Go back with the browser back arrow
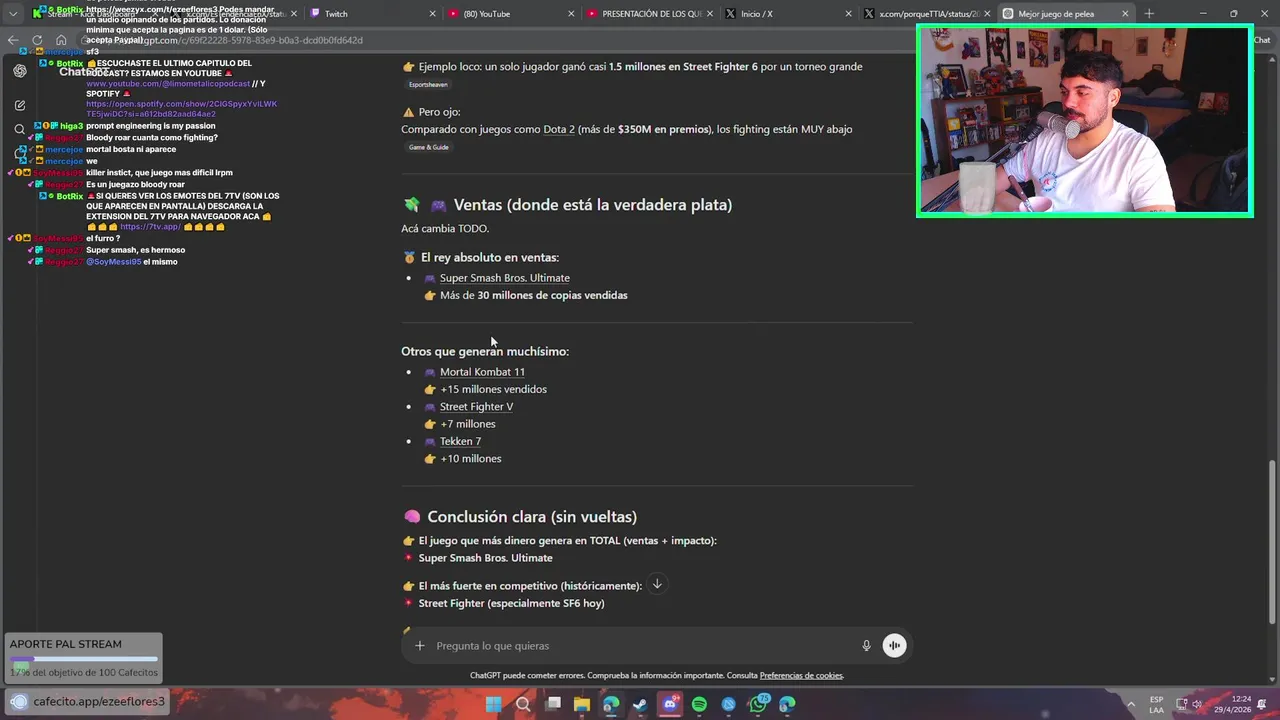This screenshot has height=720, width=1280. 13,40
